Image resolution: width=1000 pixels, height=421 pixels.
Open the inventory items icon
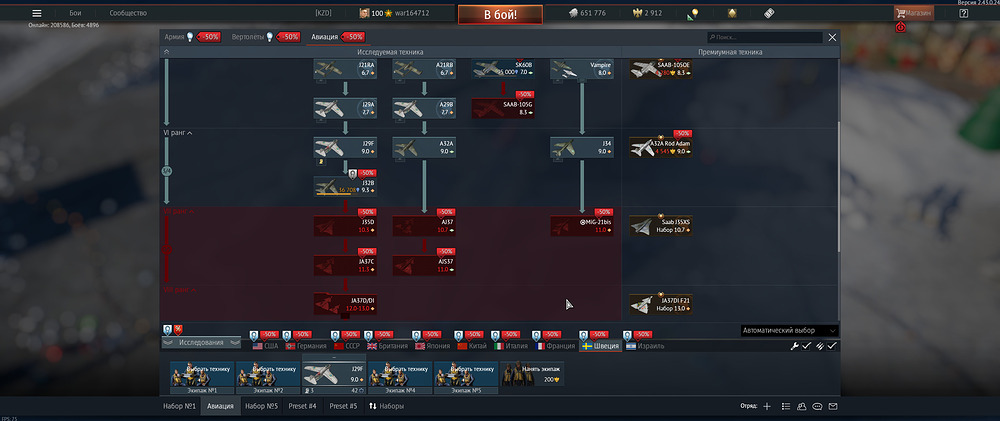point(769,13)
